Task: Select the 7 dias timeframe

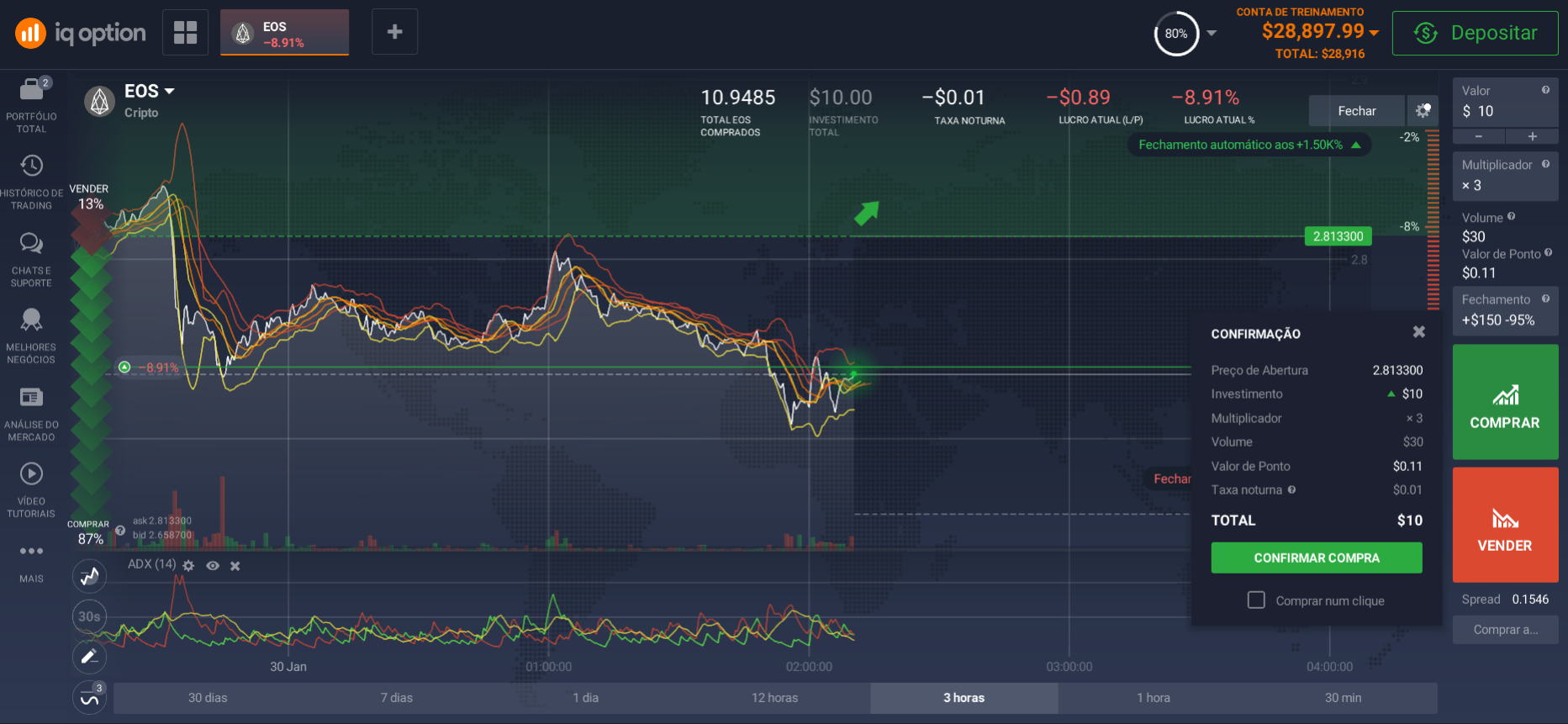Action: tap(397, 698)
